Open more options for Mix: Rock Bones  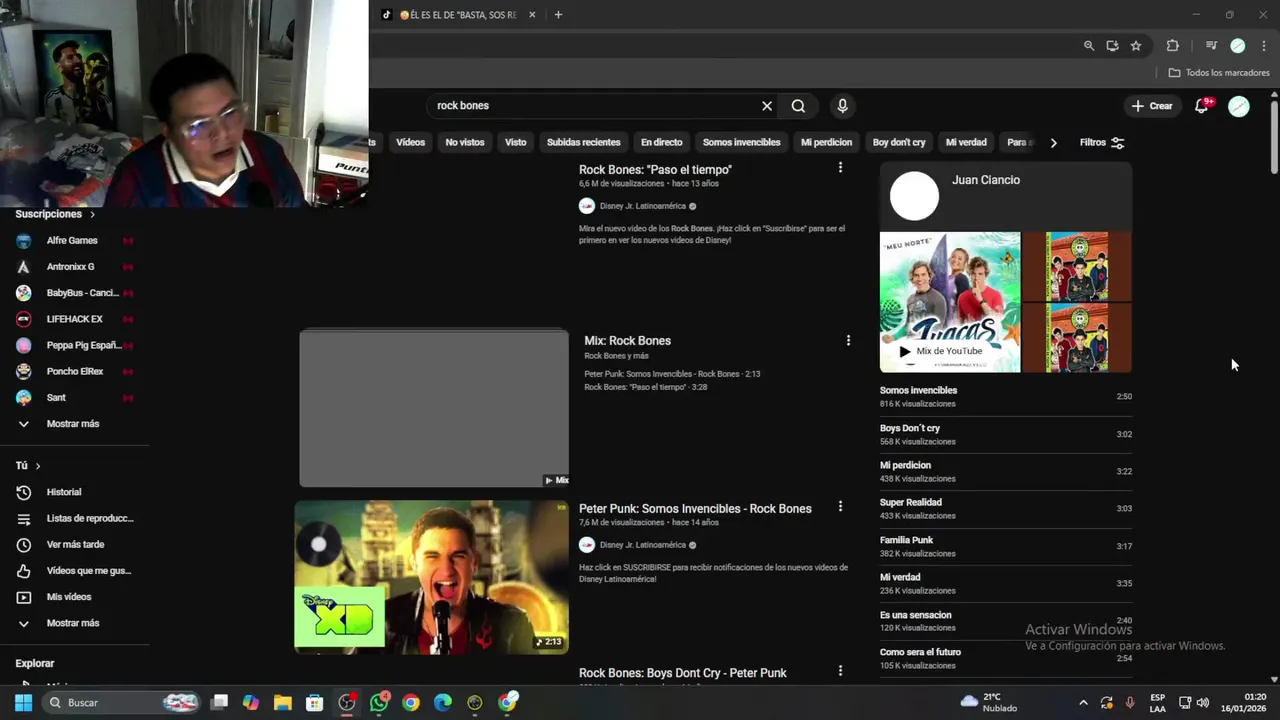(848, 340)
